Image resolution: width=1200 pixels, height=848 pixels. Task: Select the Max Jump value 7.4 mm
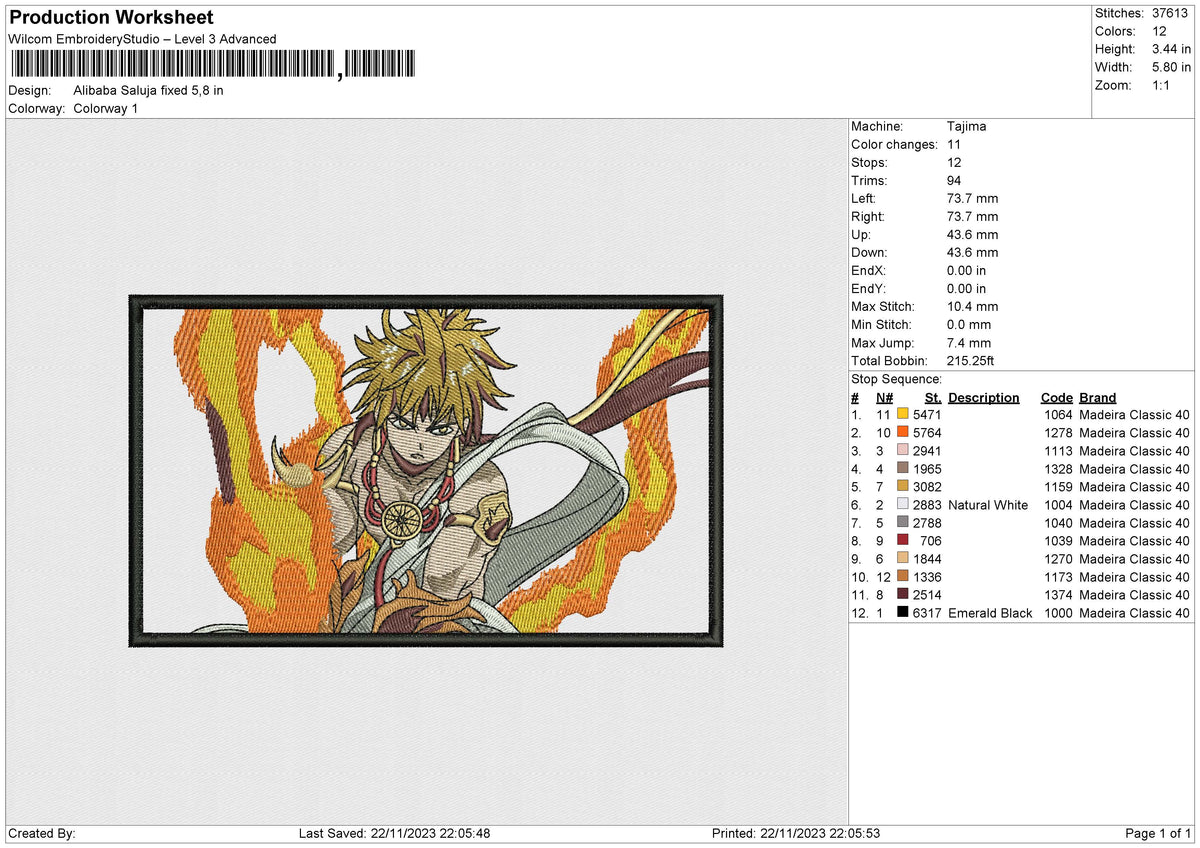click(969, 342)
